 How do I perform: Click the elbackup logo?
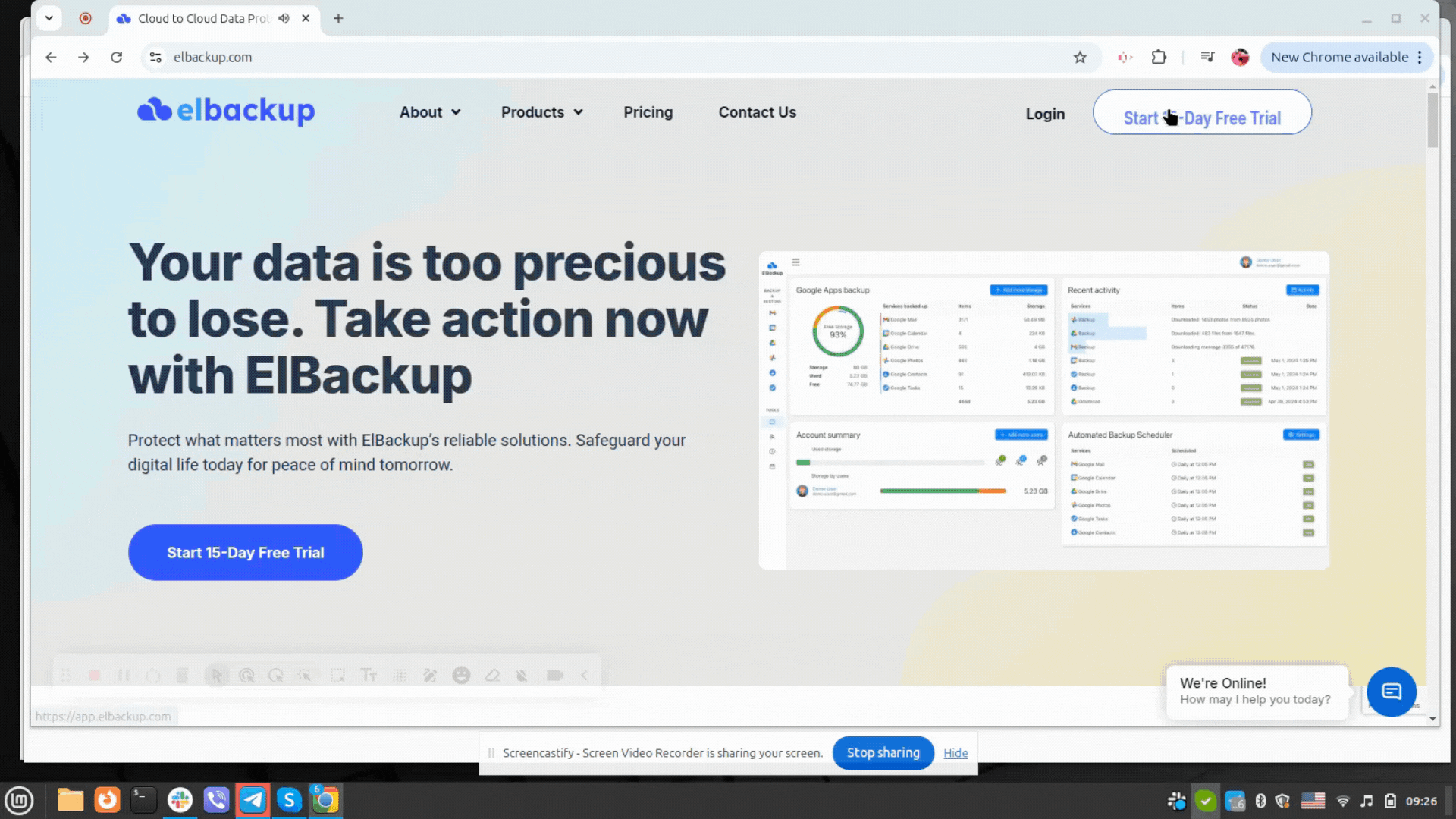tap(226, 111)
